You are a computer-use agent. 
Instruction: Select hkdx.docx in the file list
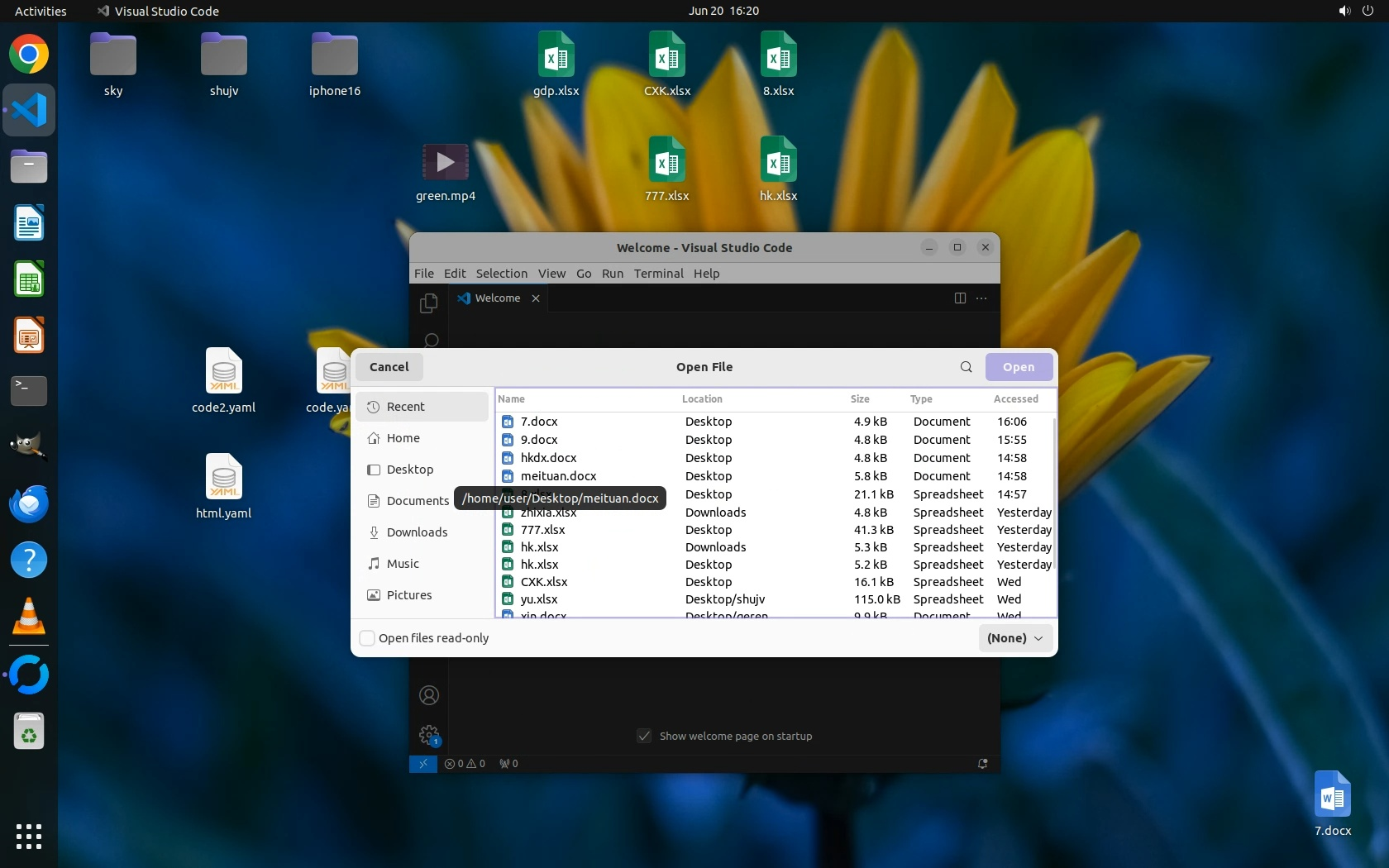(548, 458)
